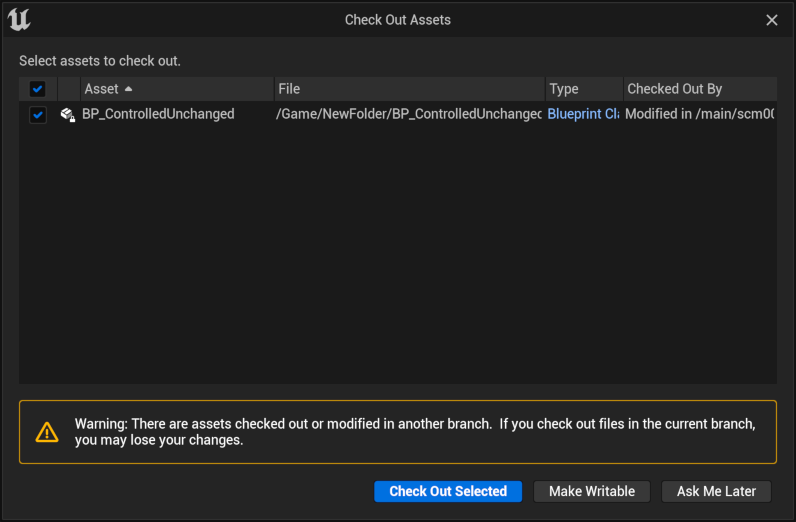
Task: Sort by the Checked Out By column
Action: [x=700, y=89]
